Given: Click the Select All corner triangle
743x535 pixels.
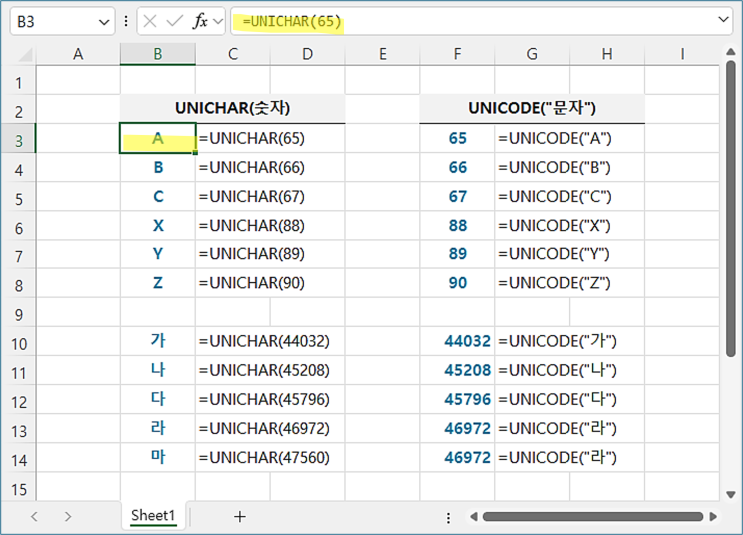Looking at the screenshot, I should (25, 55).
